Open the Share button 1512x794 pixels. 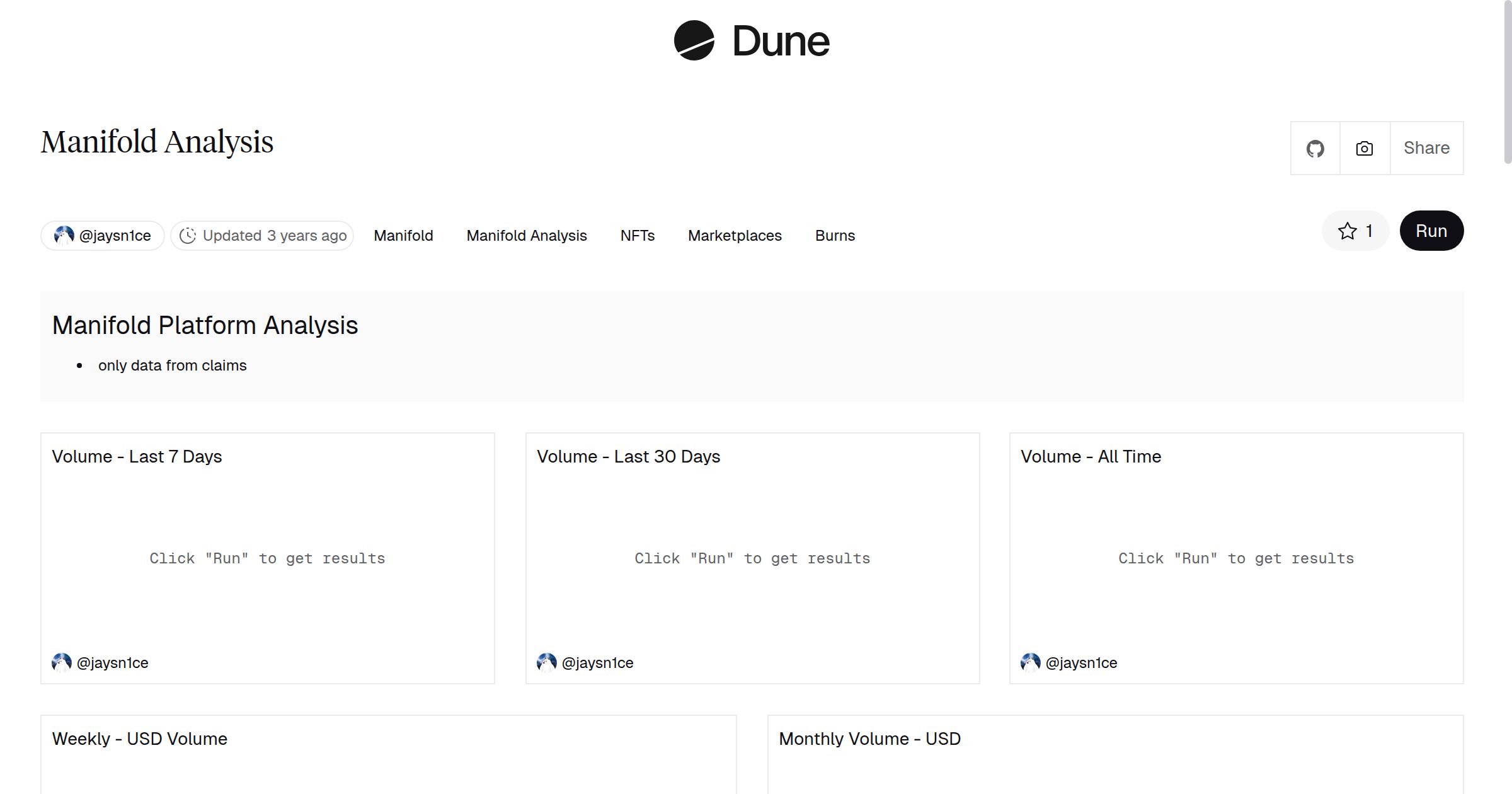pos(1426,148)
